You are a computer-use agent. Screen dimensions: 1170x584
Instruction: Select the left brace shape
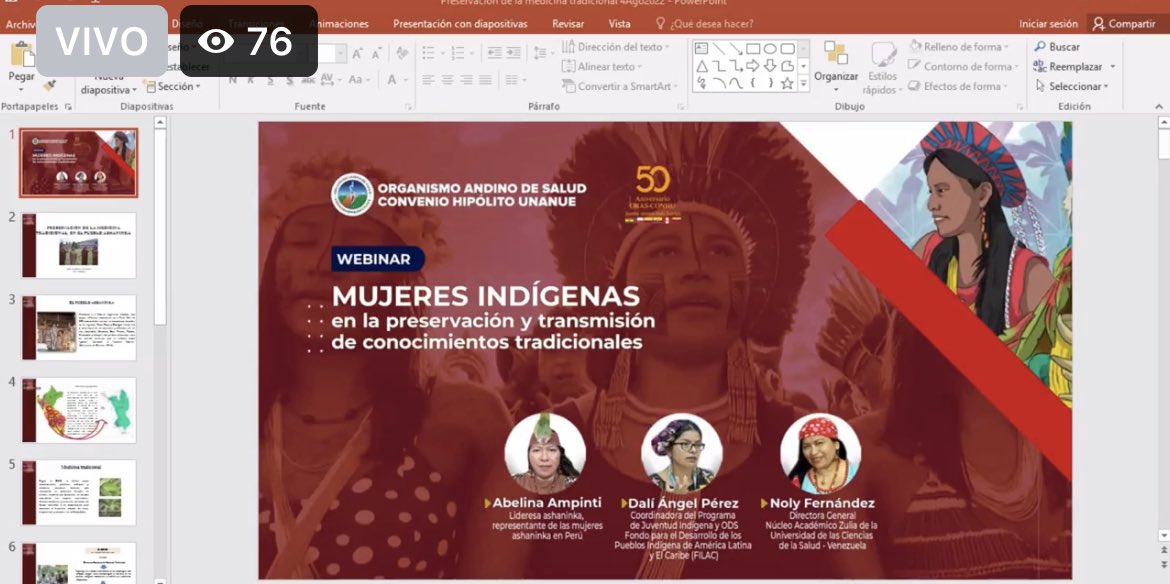tap(753, 83)
